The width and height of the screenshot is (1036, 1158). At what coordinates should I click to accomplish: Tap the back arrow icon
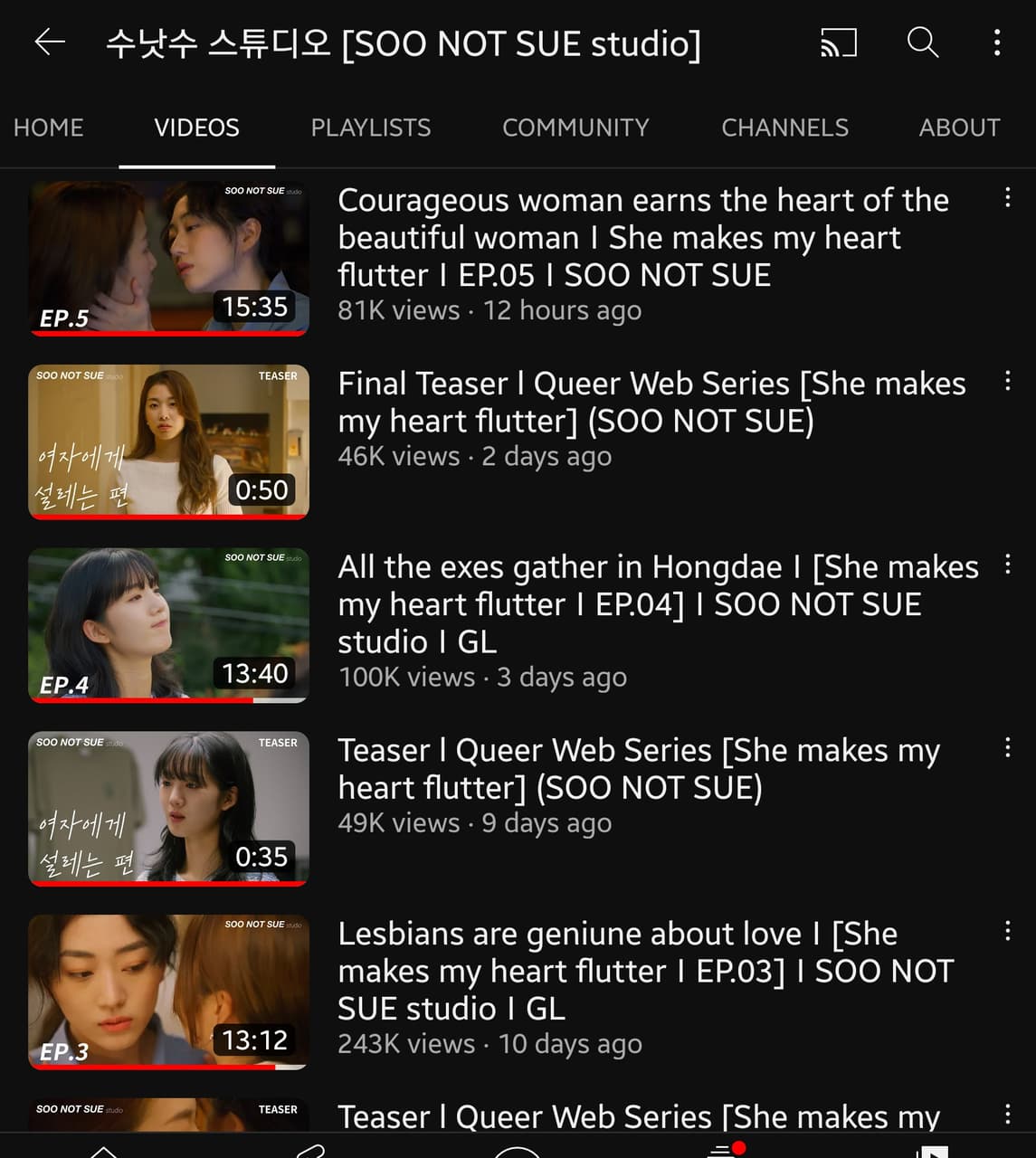click(50, 42)
